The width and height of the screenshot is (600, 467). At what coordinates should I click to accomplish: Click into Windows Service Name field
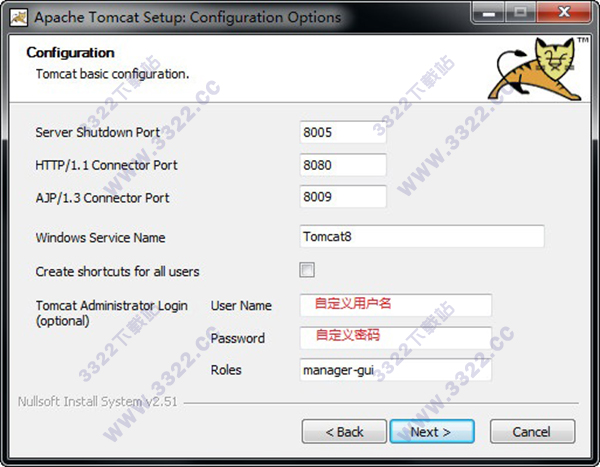(x=422, y=237)
